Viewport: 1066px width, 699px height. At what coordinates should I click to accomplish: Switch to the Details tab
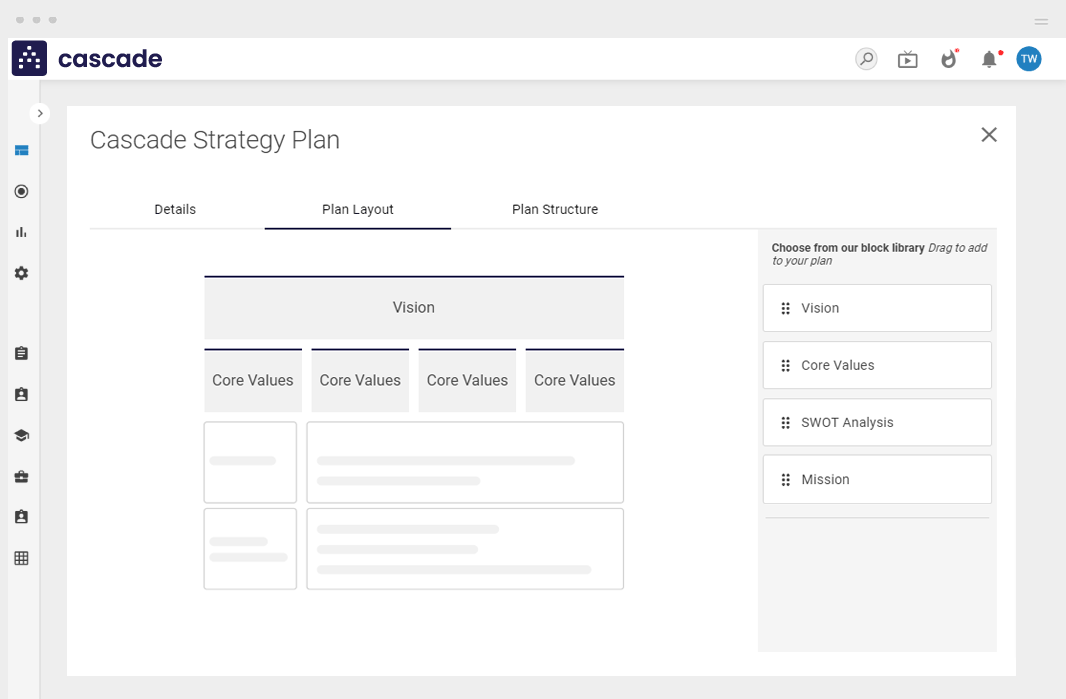pos(174,209)
